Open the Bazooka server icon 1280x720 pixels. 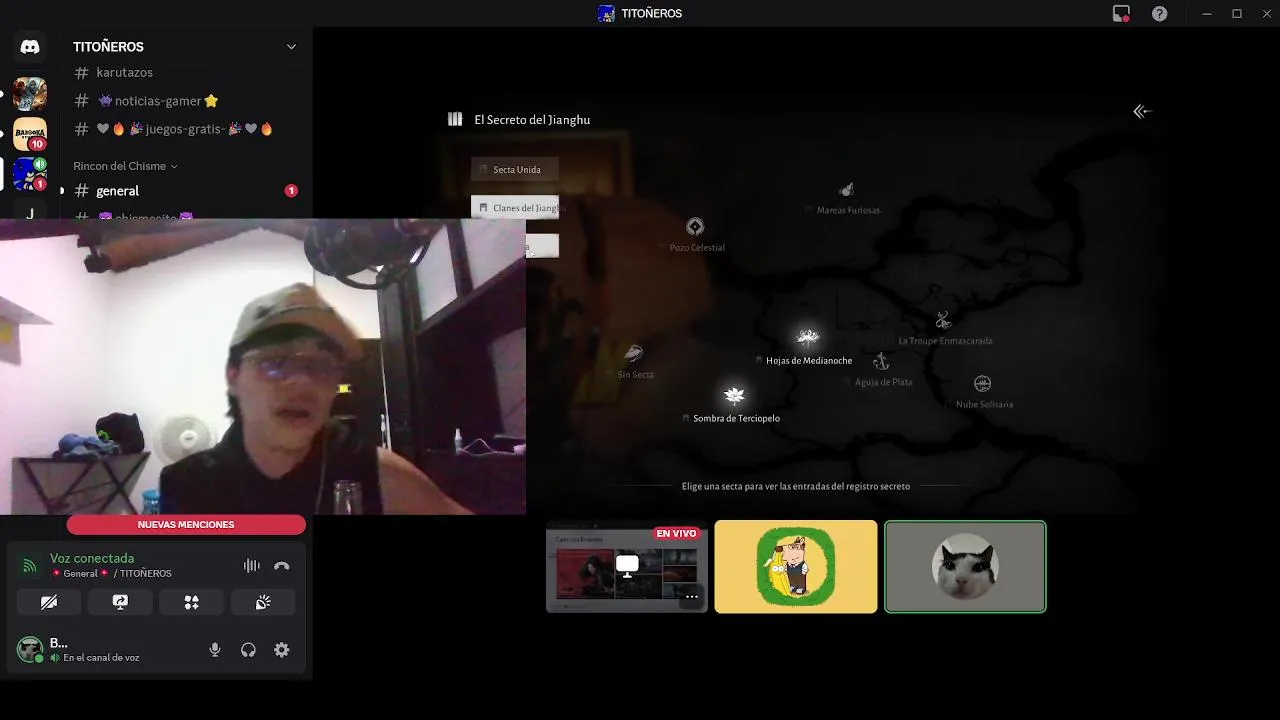point(29,134)
